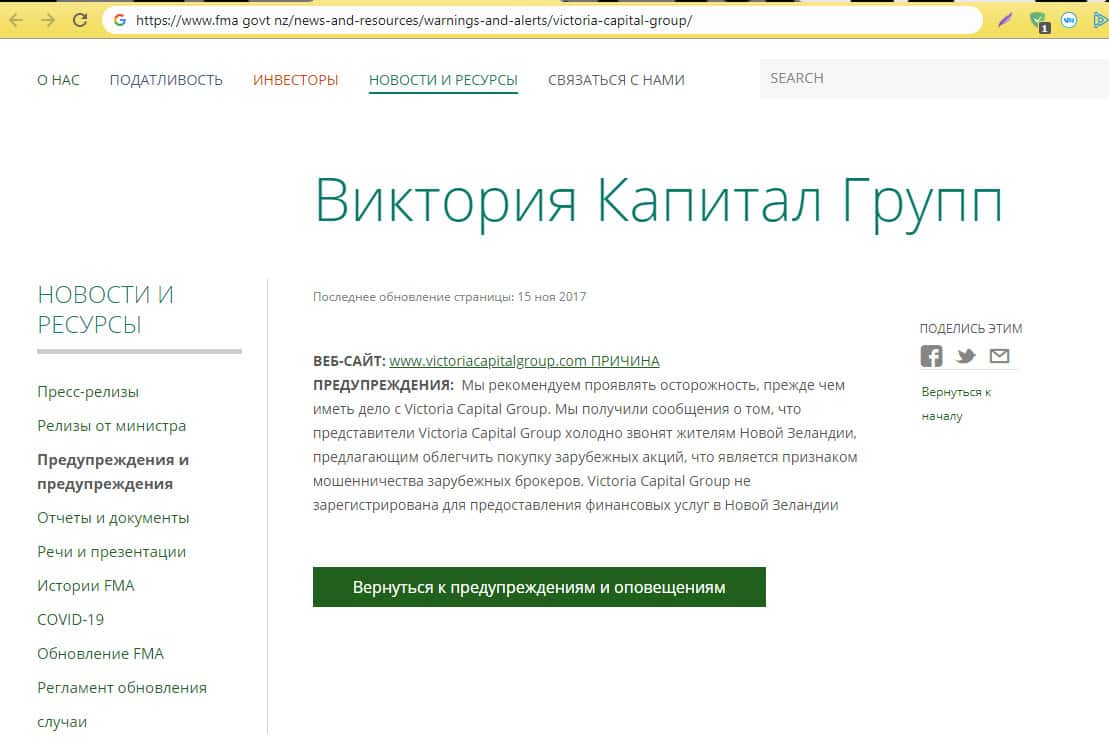Image resolution: width=1109 pixels, height=743 pixels.
Task: Focus the SEARCH input field
Action: tap(934, 78)
